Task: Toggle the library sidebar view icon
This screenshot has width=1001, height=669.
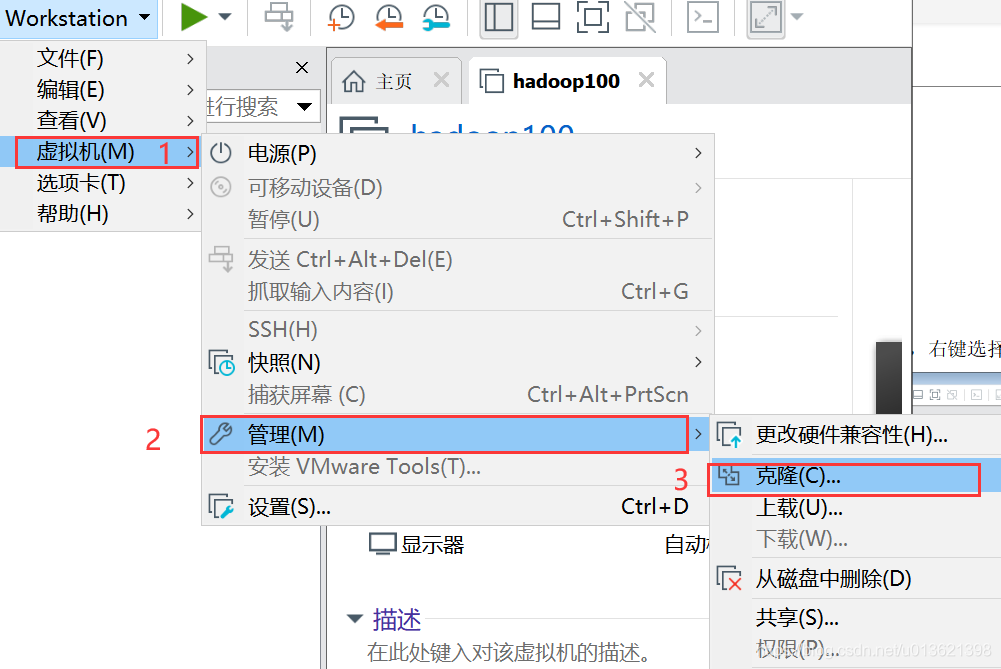Action: (499, 17)
